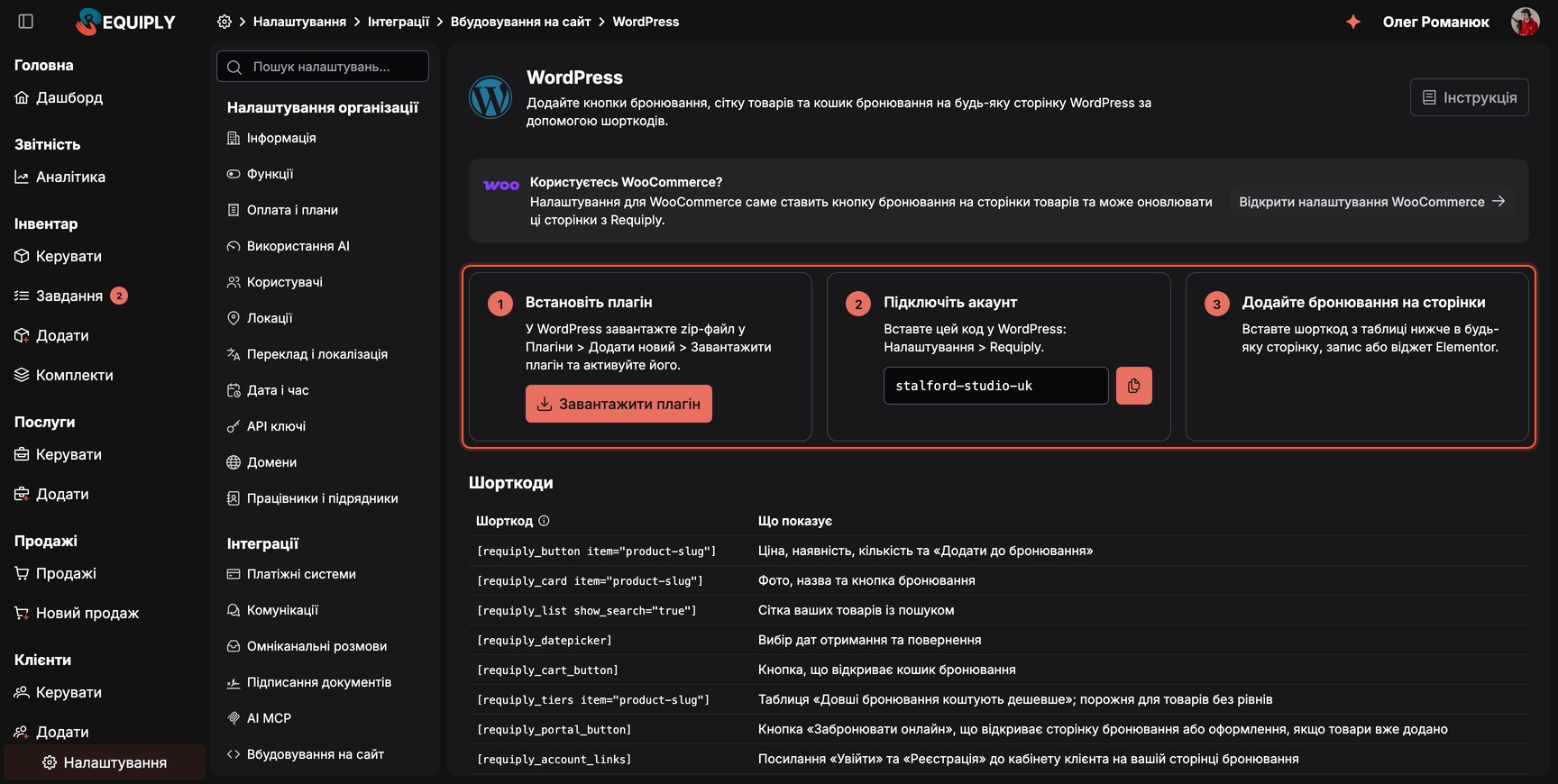This screenshot has width=1558, height=784.
Task: Open API ключі settings
Action: click(x=266, y=426)
